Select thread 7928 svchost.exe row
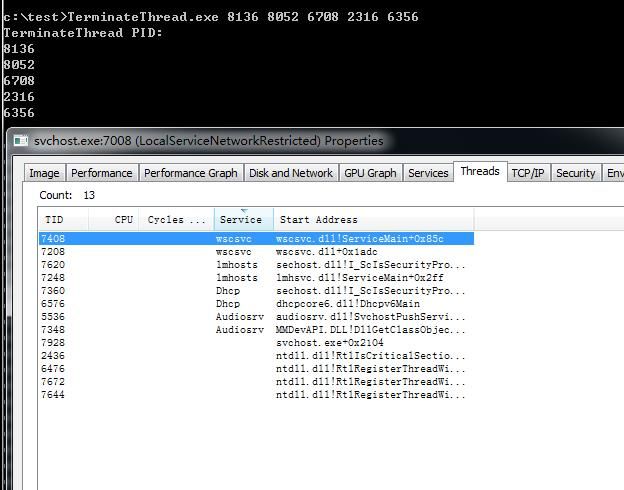 tap(256, 342)
